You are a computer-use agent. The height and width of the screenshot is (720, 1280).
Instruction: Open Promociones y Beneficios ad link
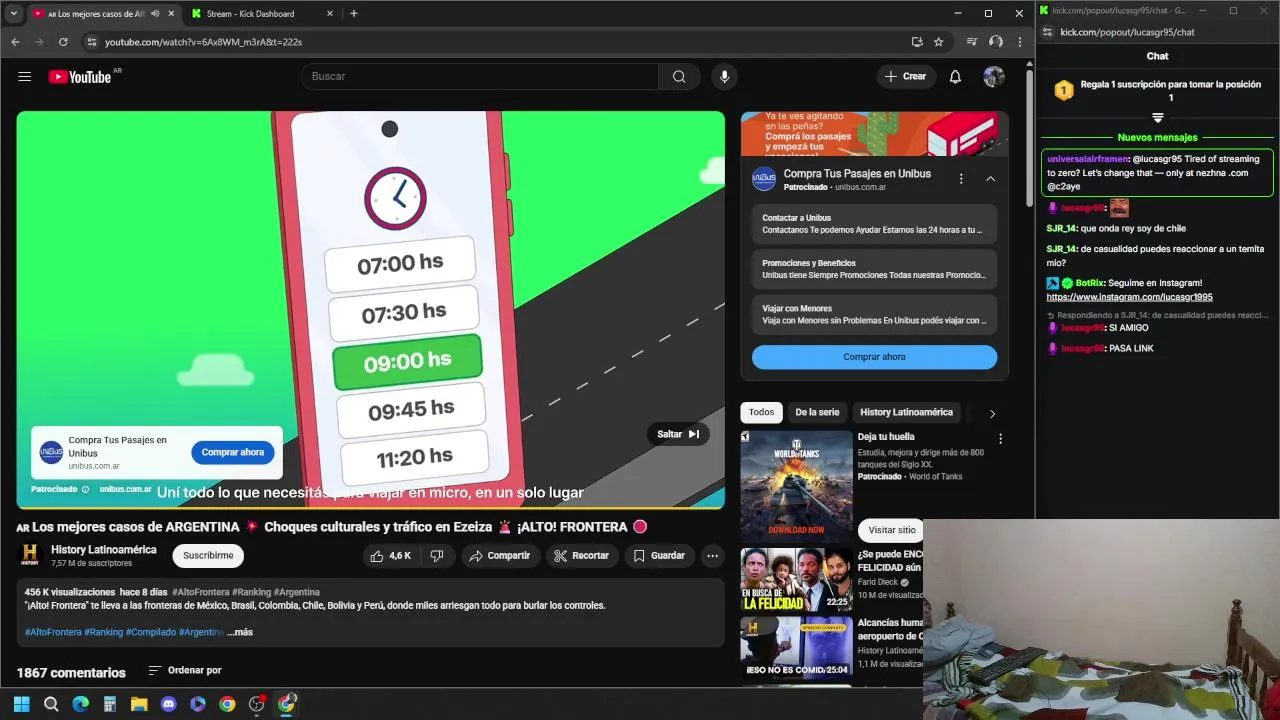[x=874, y=269]
